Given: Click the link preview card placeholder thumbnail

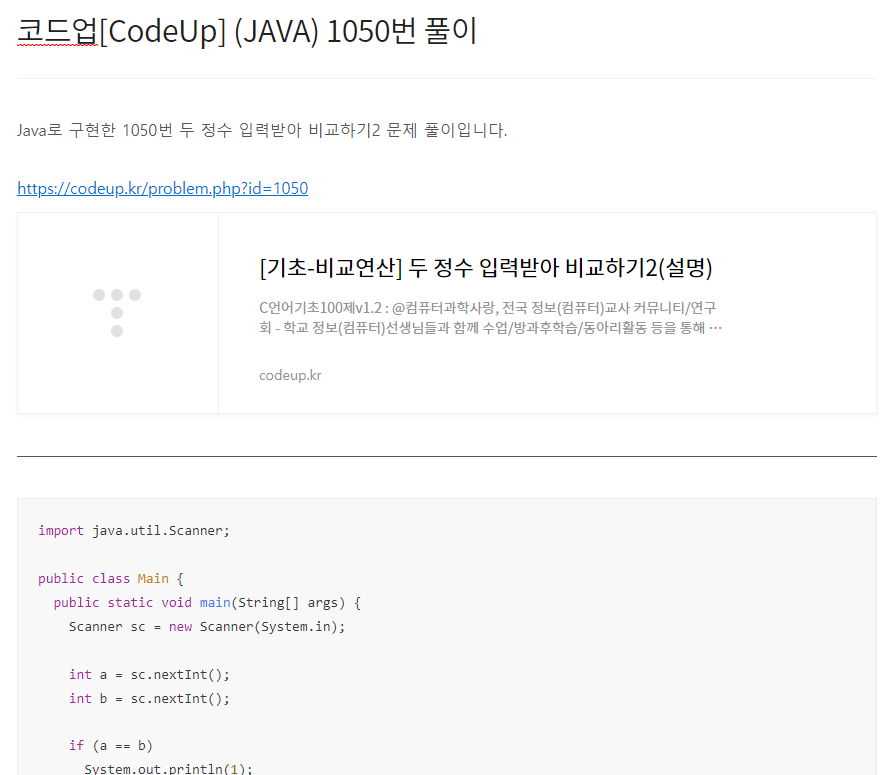Looking at the screenshot, I should [118, 313].
